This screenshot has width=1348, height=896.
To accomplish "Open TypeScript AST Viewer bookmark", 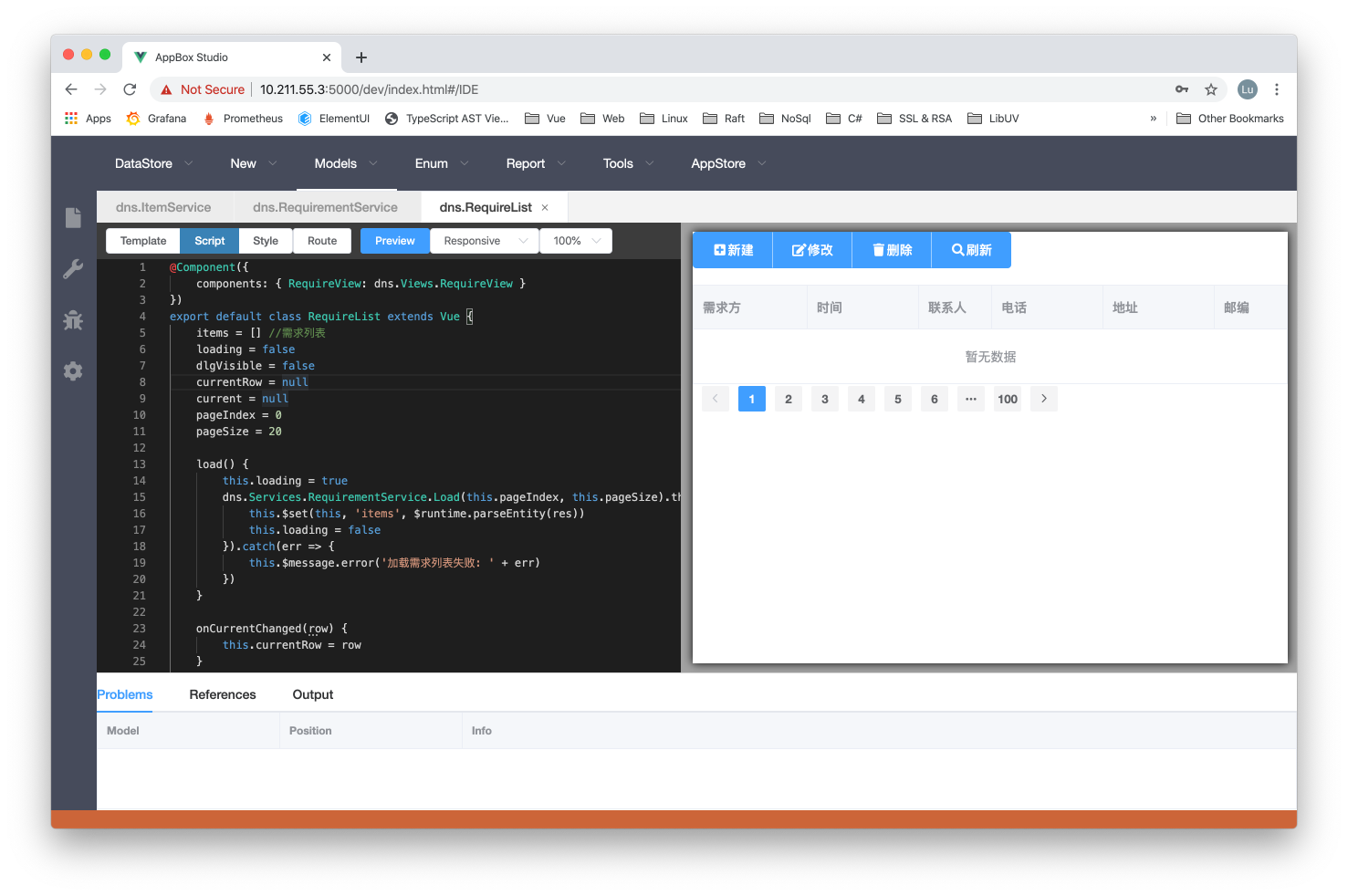I will [x=447, y=119].
